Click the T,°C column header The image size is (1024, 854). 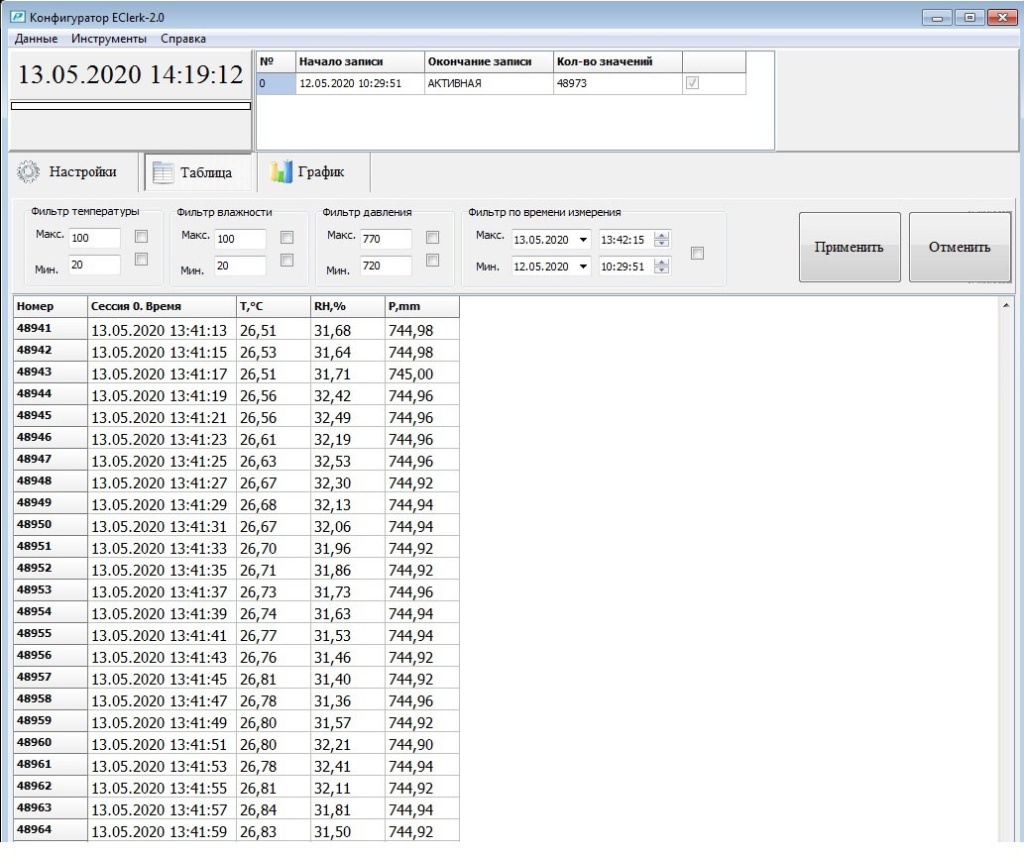[x=272, y=307]
